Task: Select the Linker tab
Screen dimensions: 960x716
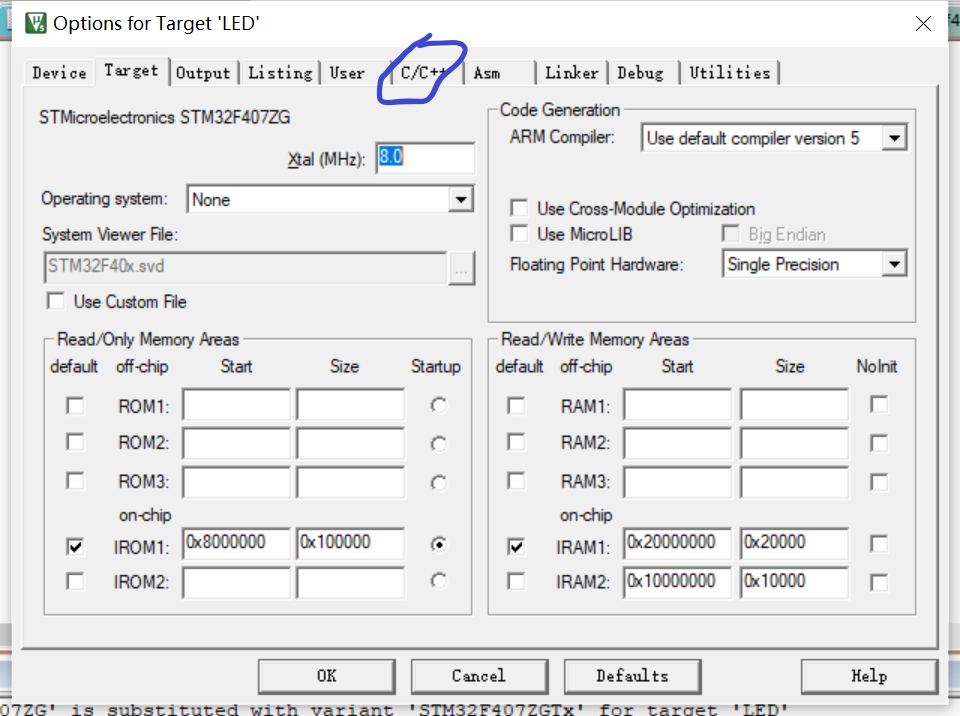Action: (x=572, y=73)
